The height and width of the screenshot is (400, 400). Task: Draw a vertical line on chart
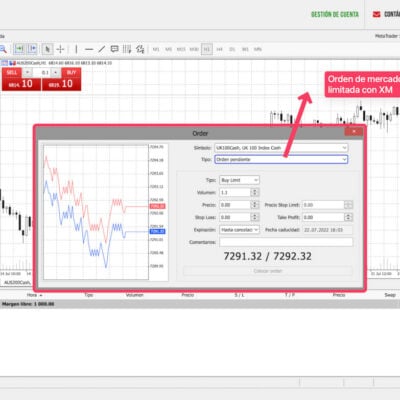(76, 49)
